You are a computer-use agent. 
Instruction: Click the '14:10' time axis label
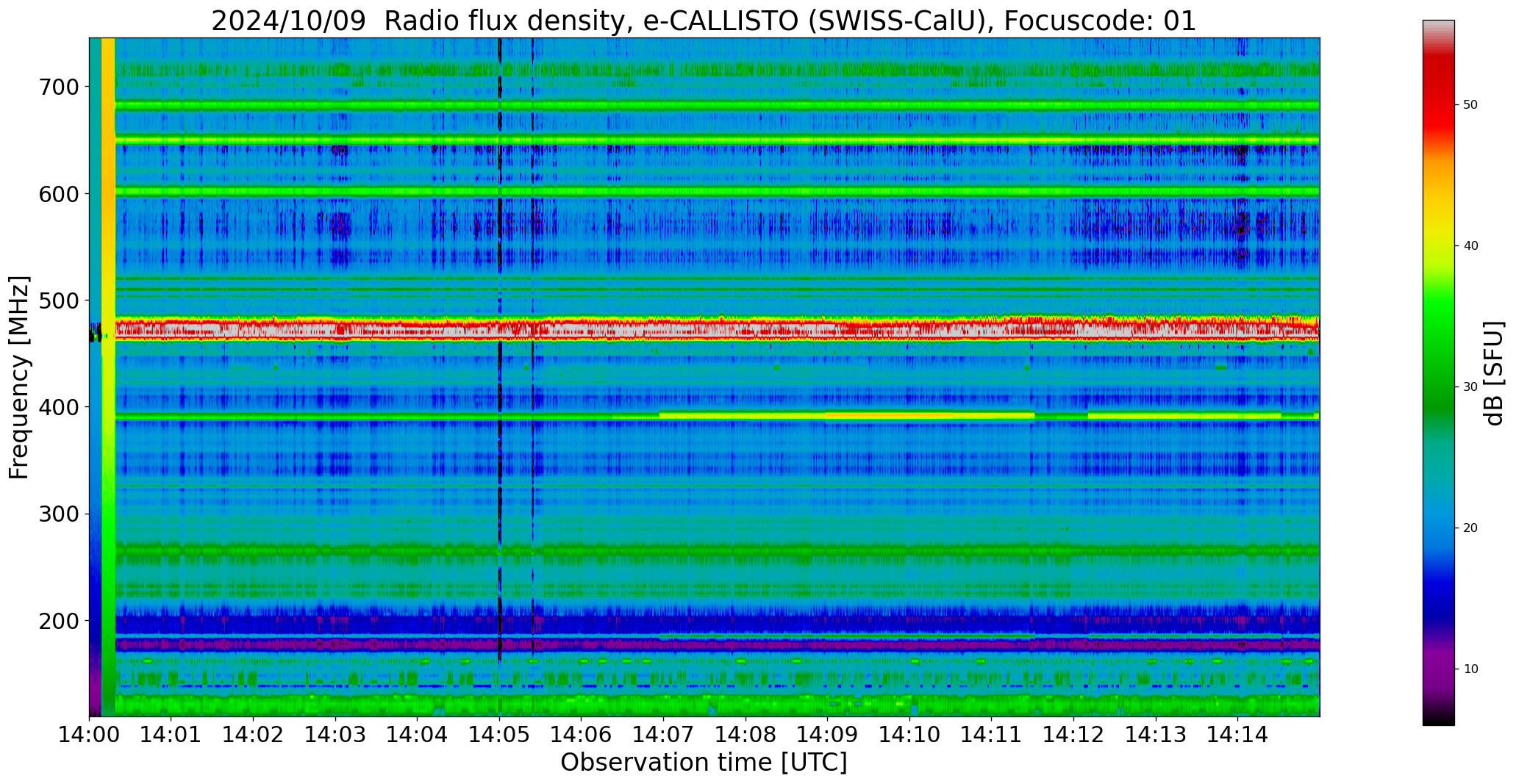click(909, 733)
